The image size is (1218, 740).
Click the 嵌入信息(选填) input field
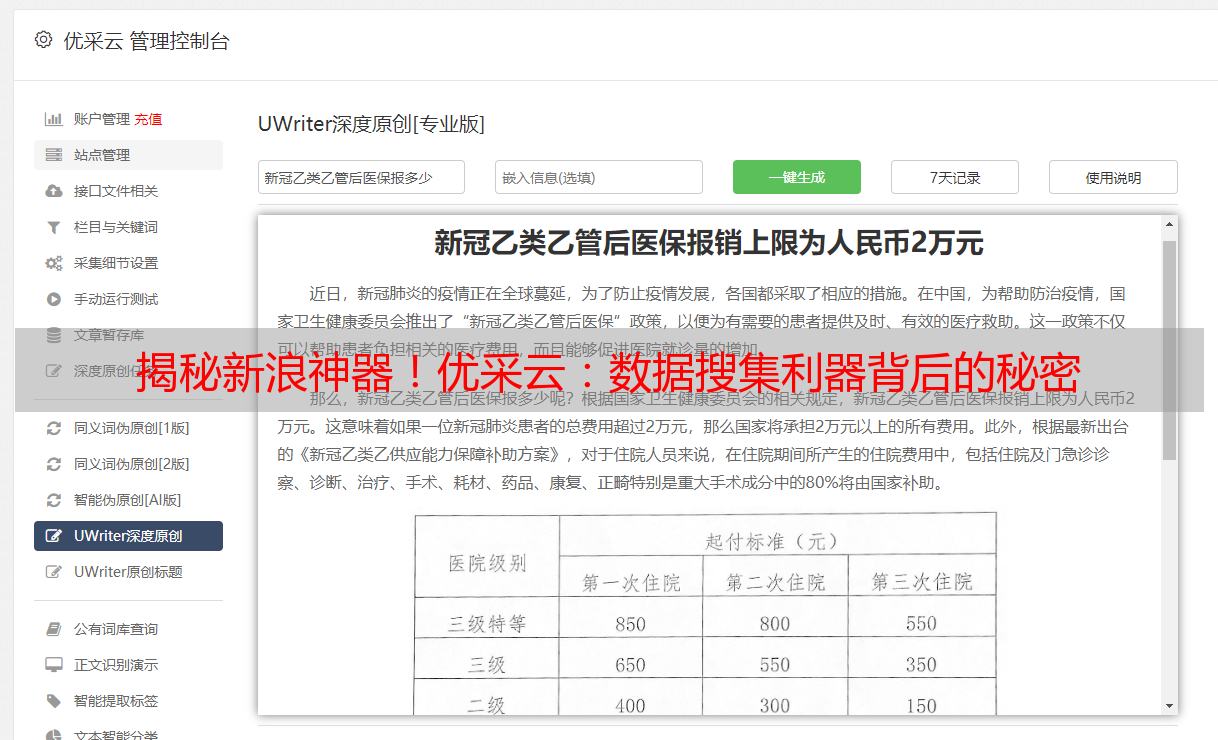click(x=599, y=177)
